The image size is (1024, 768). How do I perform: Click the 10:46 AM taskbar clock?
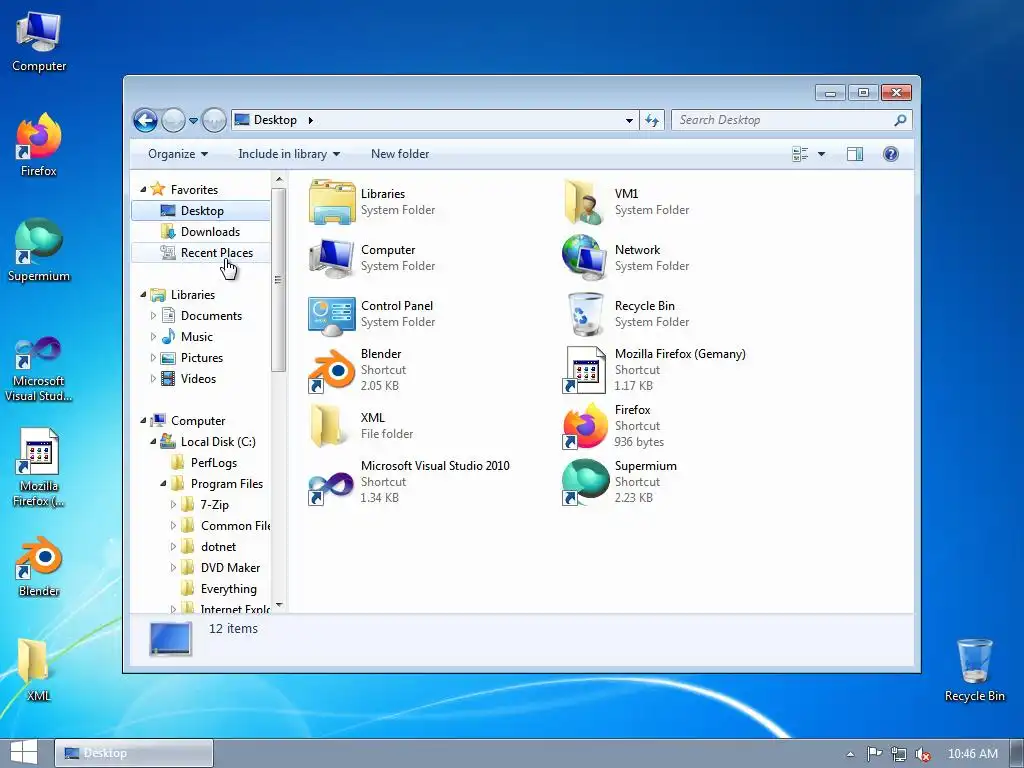pyautogui.click(x=972, y=754)
